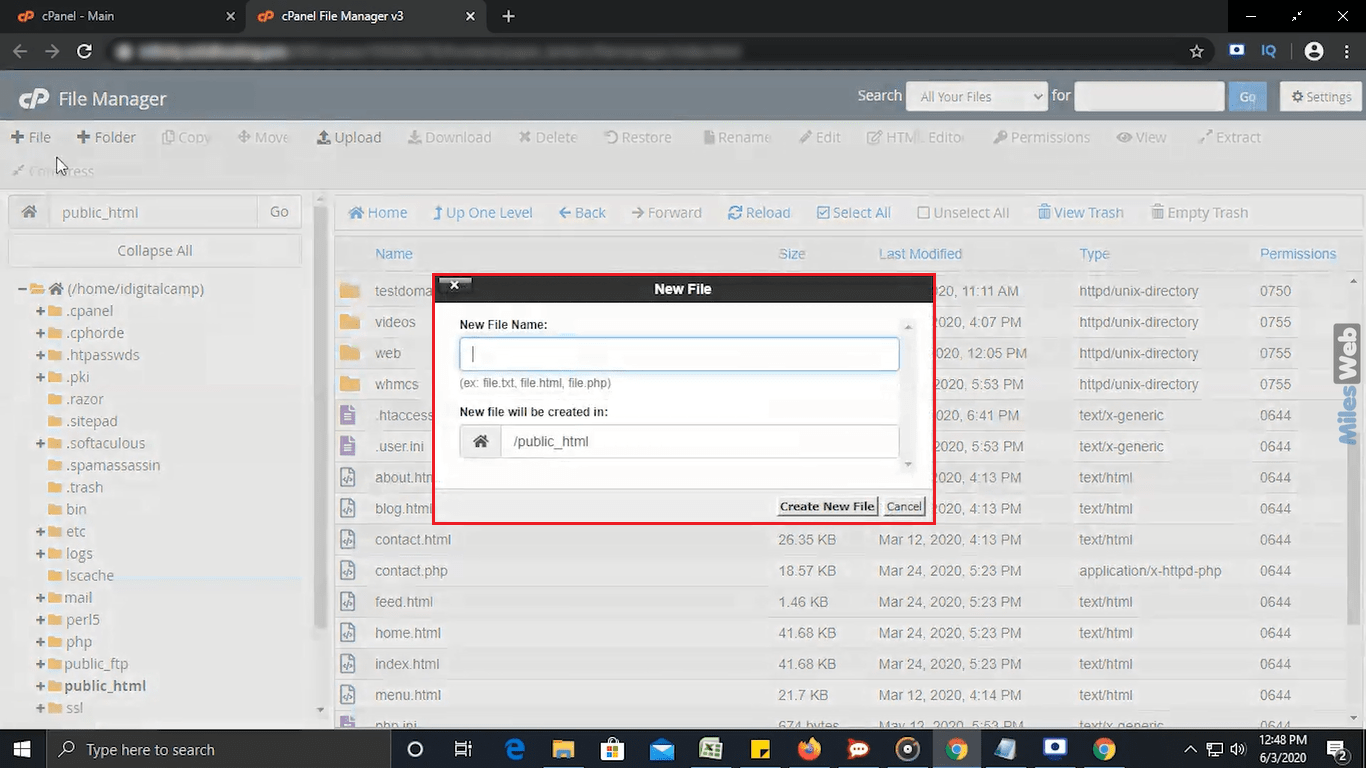Open View Trash
1366x768 pixels.
pyautogui.click(x=1080, y=212)
